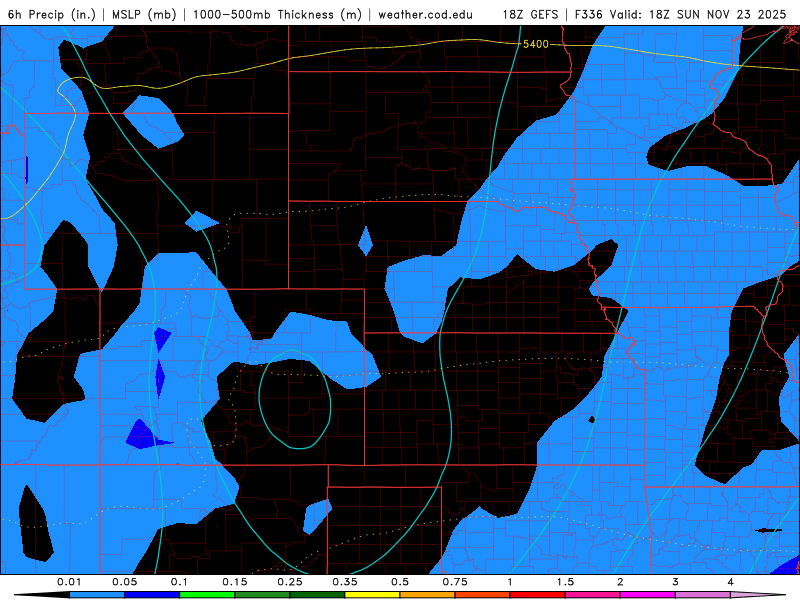Click the "1000-500mb Thickness (m)" label
This screenshot has width=800, height=600.
(x=277, y=14)
